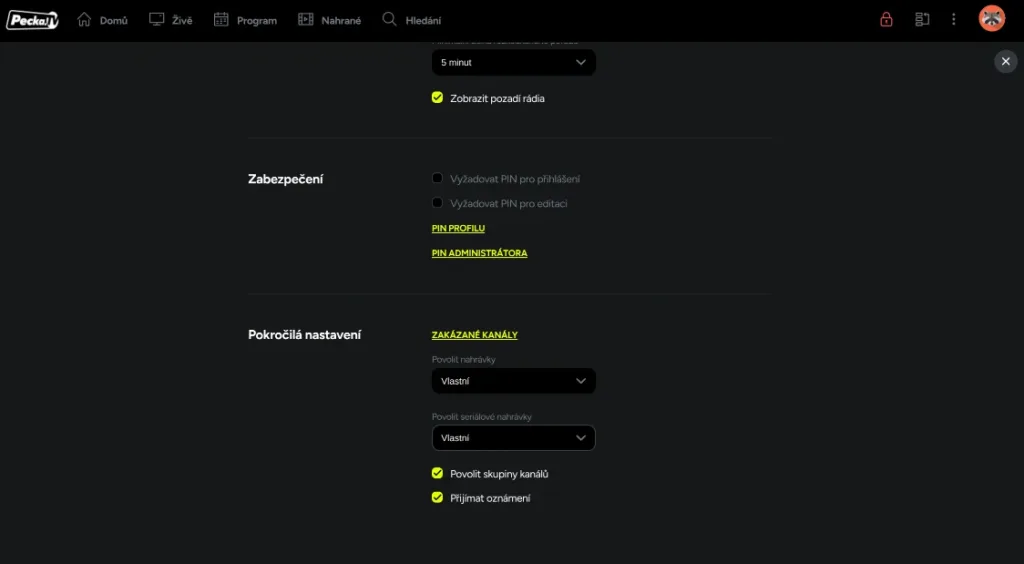Click the Pecka TV logo
Screen dimensions: 1024x564
[x=32, y=20]
